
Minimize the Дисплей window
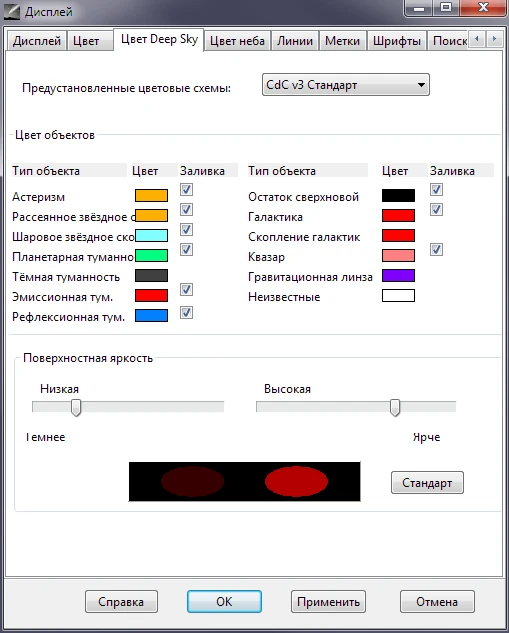click(x=419, y=8)
